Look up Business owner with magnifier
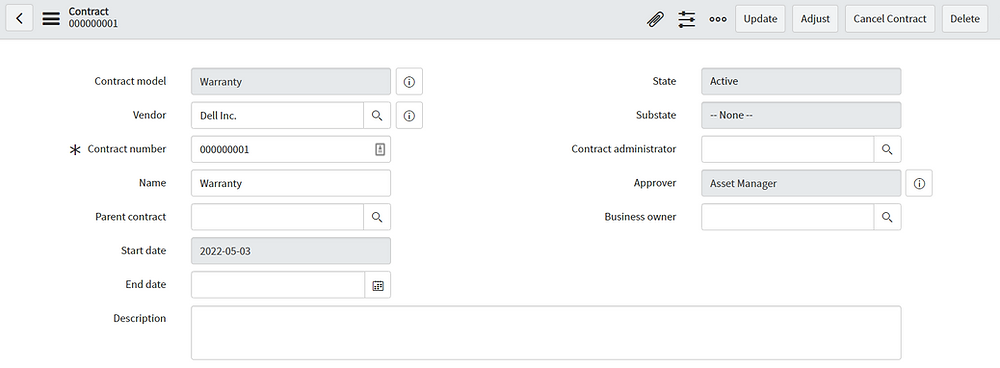1000x368 pixels. (x=887, y=217)
